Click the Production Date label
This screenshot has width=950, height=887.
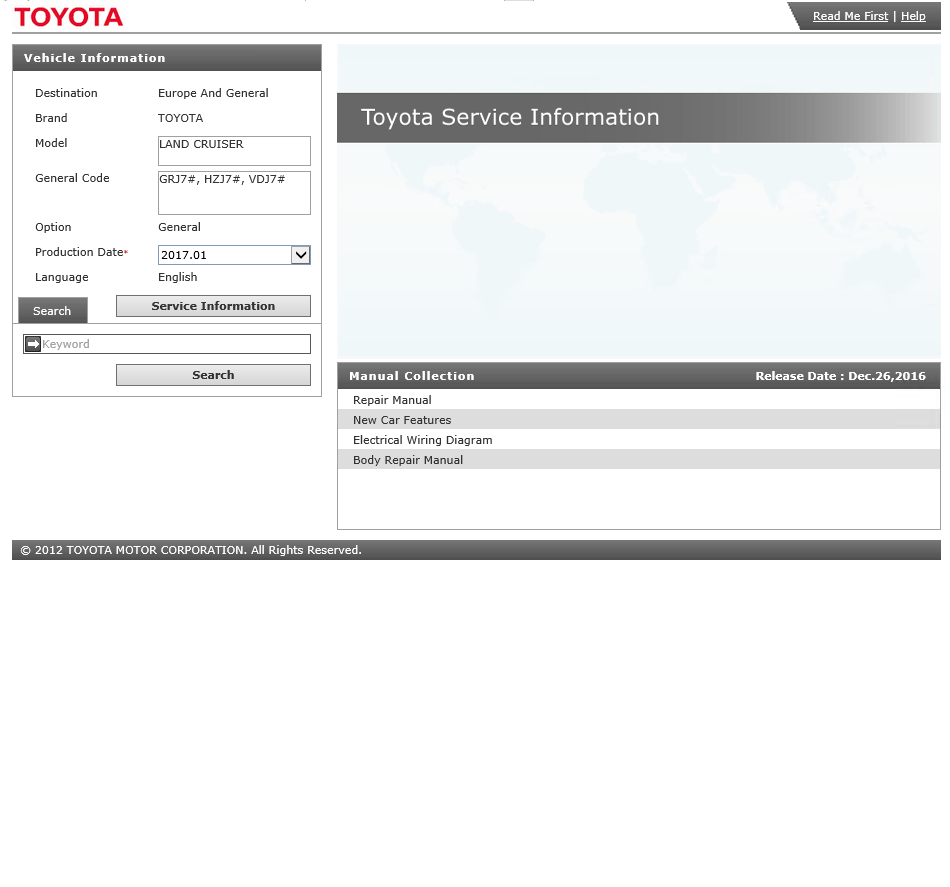[x=81, y=252]
